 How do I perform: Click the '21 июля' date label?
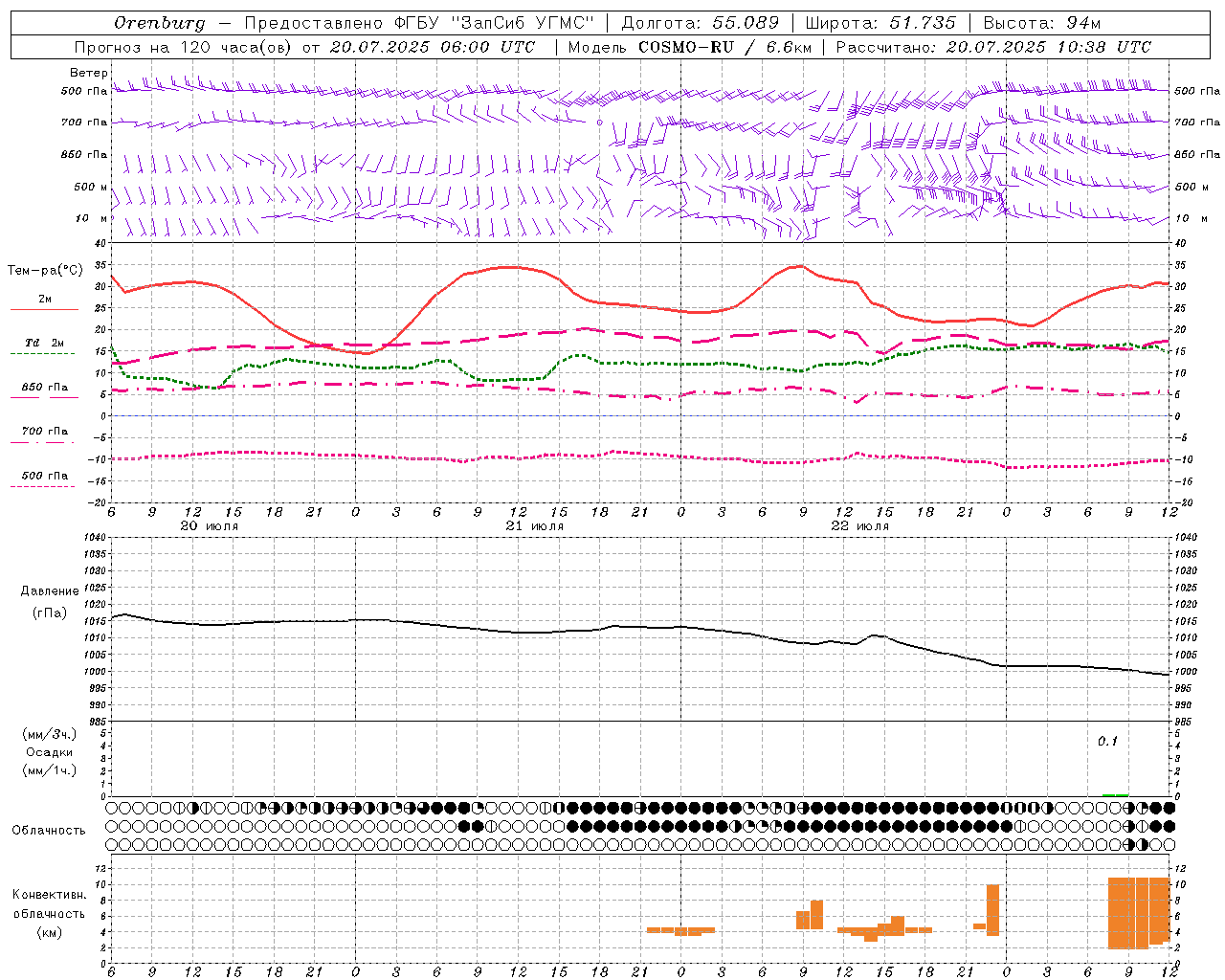[x=535, y=526]
